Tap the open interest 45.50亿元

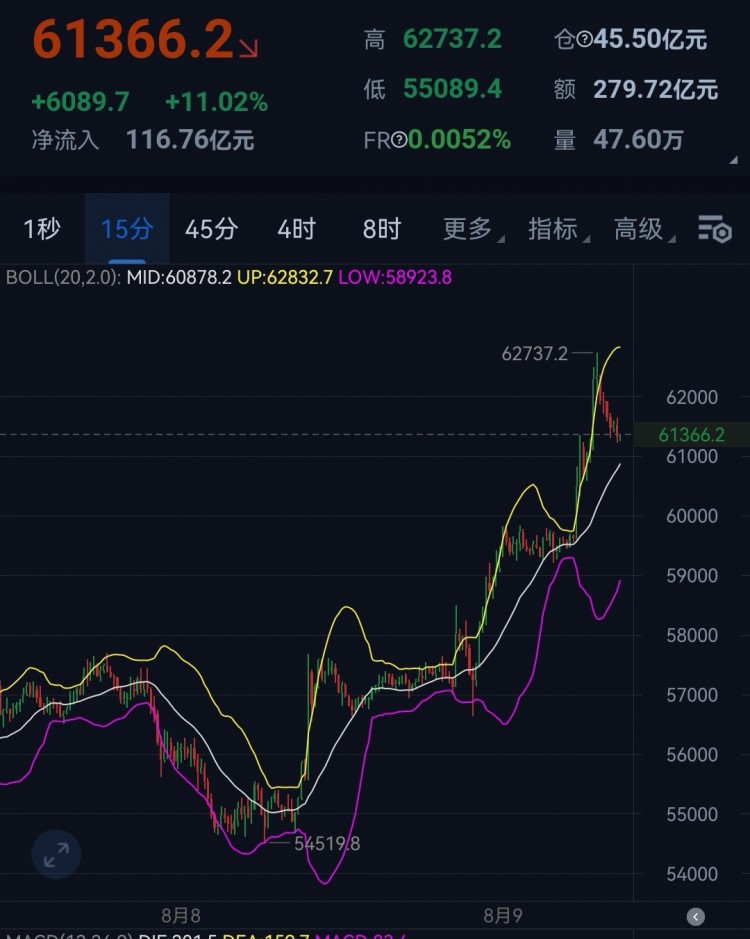pyautogui.click(x=650, y=40)
